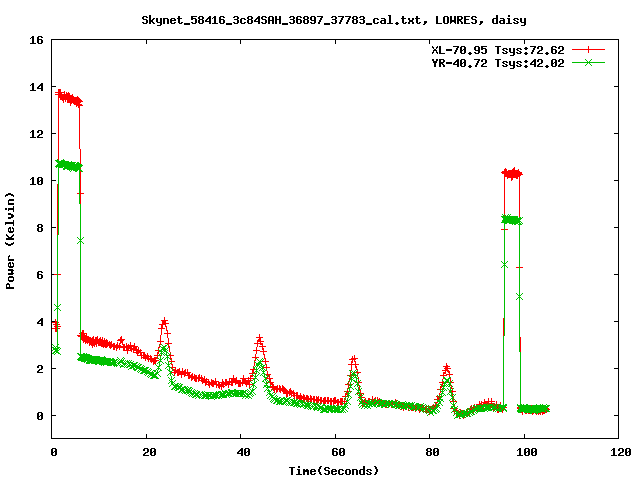
Task: Click the red peak near 64 seconds
Action: click(353, 360)
